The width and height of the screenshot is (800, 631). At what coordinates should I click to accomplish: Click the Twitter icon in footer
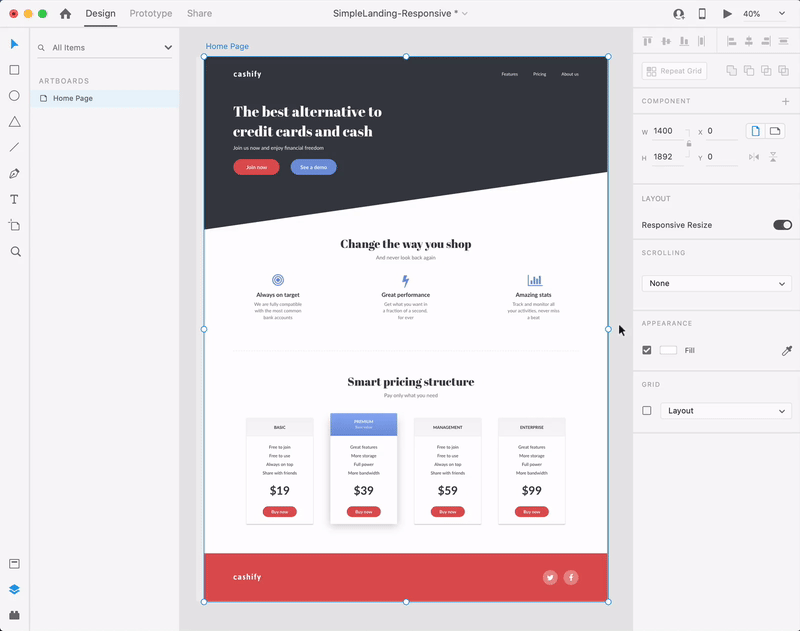coord(550,577)
